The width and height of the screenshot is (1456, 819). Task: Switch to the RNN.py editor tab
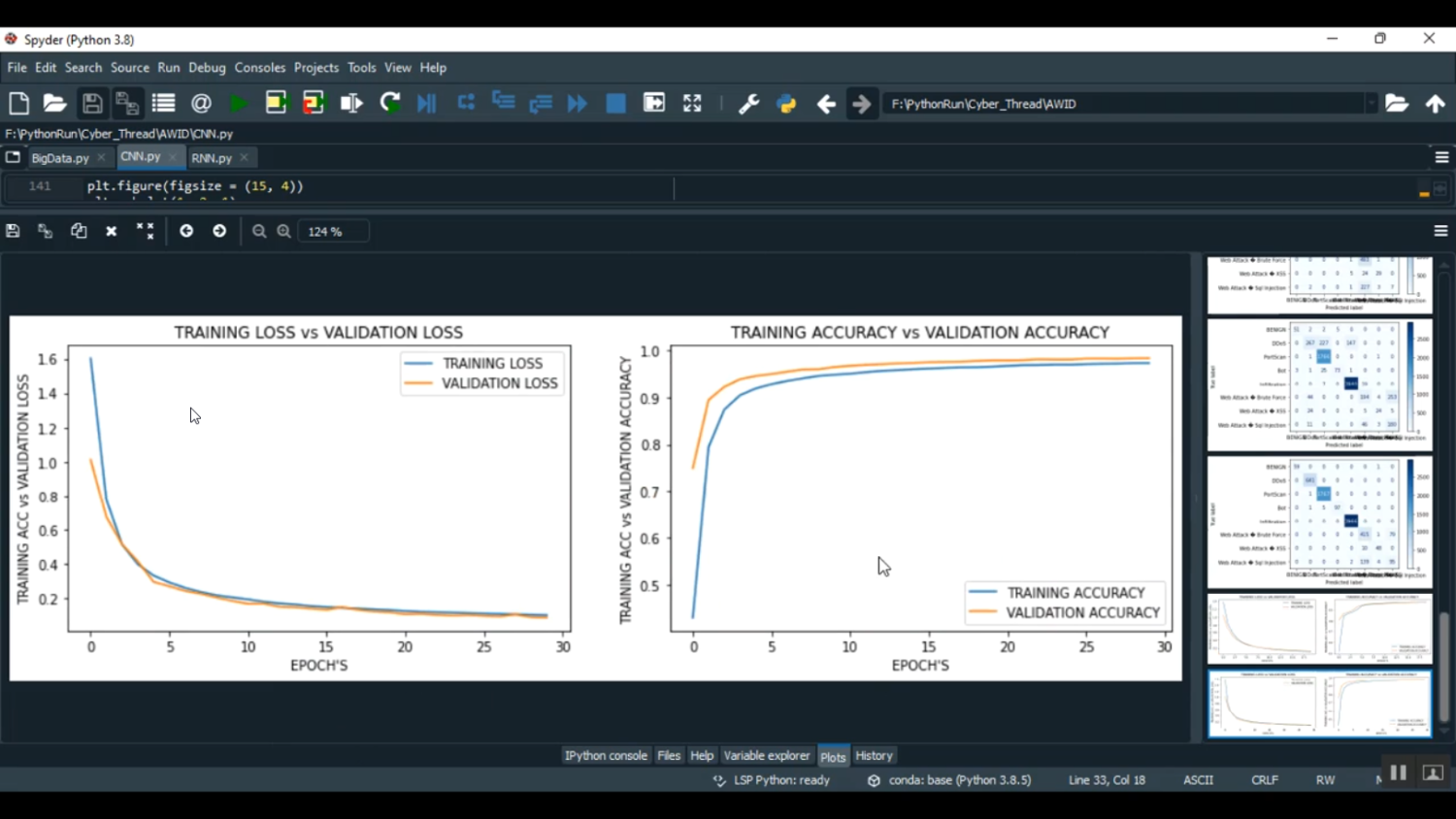point(211,157)
